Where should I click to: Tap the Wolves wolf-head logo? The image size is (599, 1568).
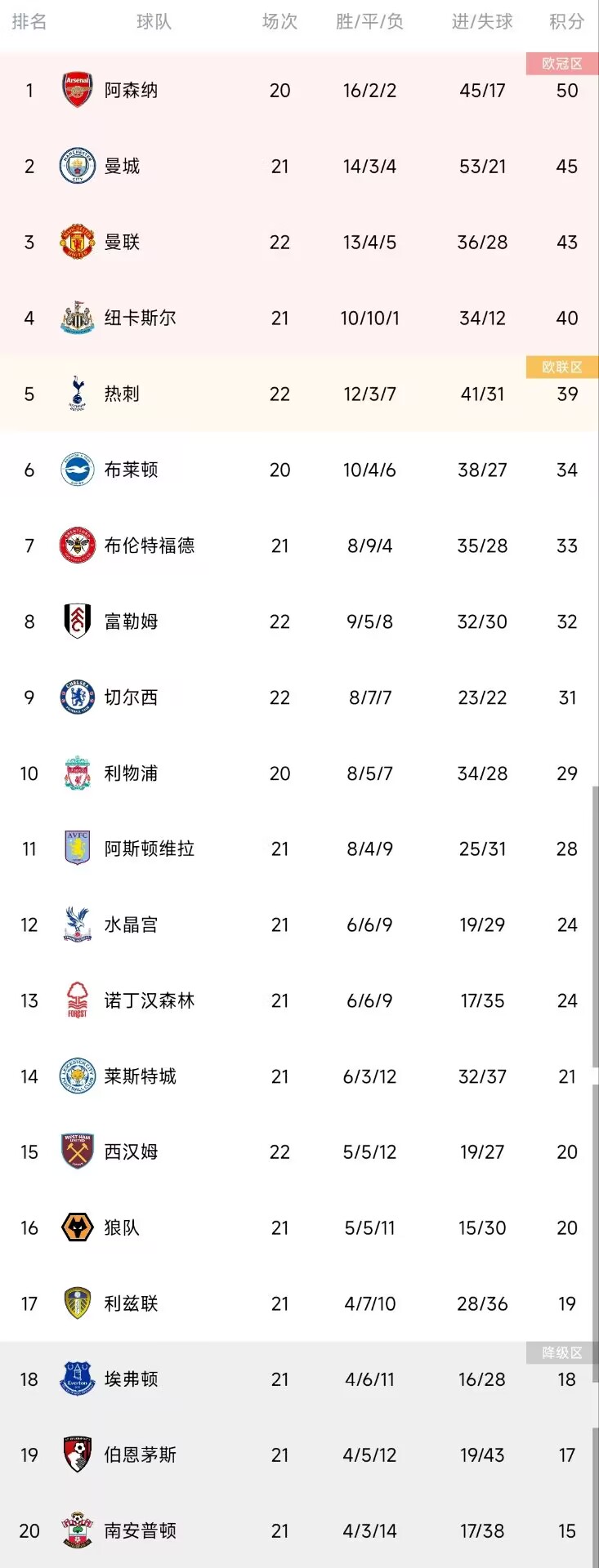(x=78, y=1227)
